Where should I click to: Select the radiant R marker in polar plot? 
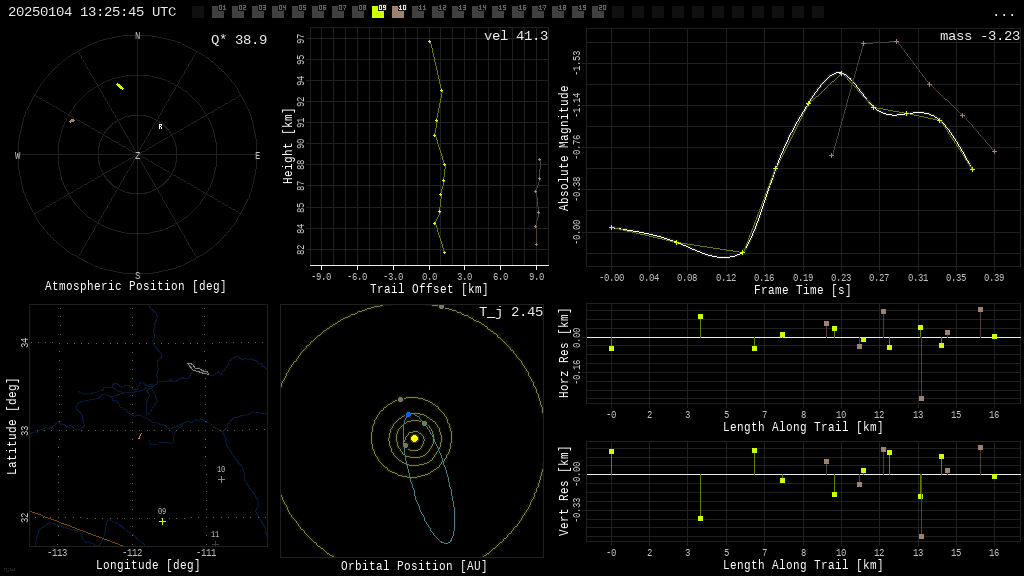(160, 127)
